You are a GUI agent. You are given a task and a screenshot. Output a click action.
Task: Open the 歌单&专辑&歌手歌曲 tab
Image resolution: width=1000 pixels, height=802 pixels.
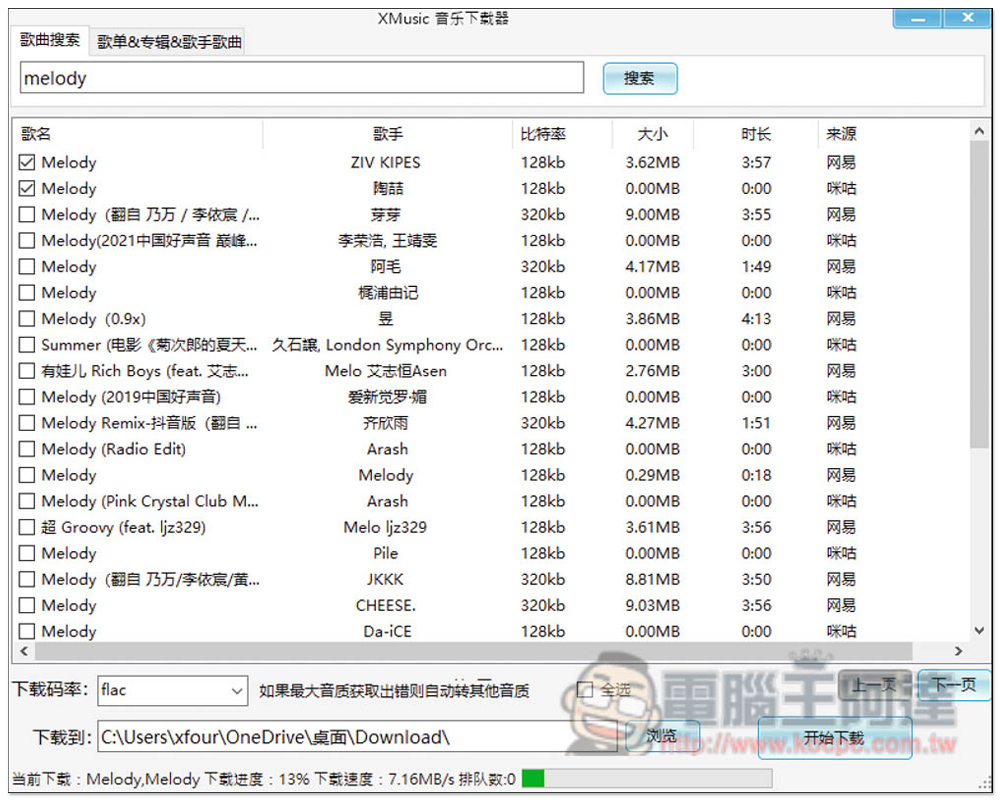[x=169, y=42]
